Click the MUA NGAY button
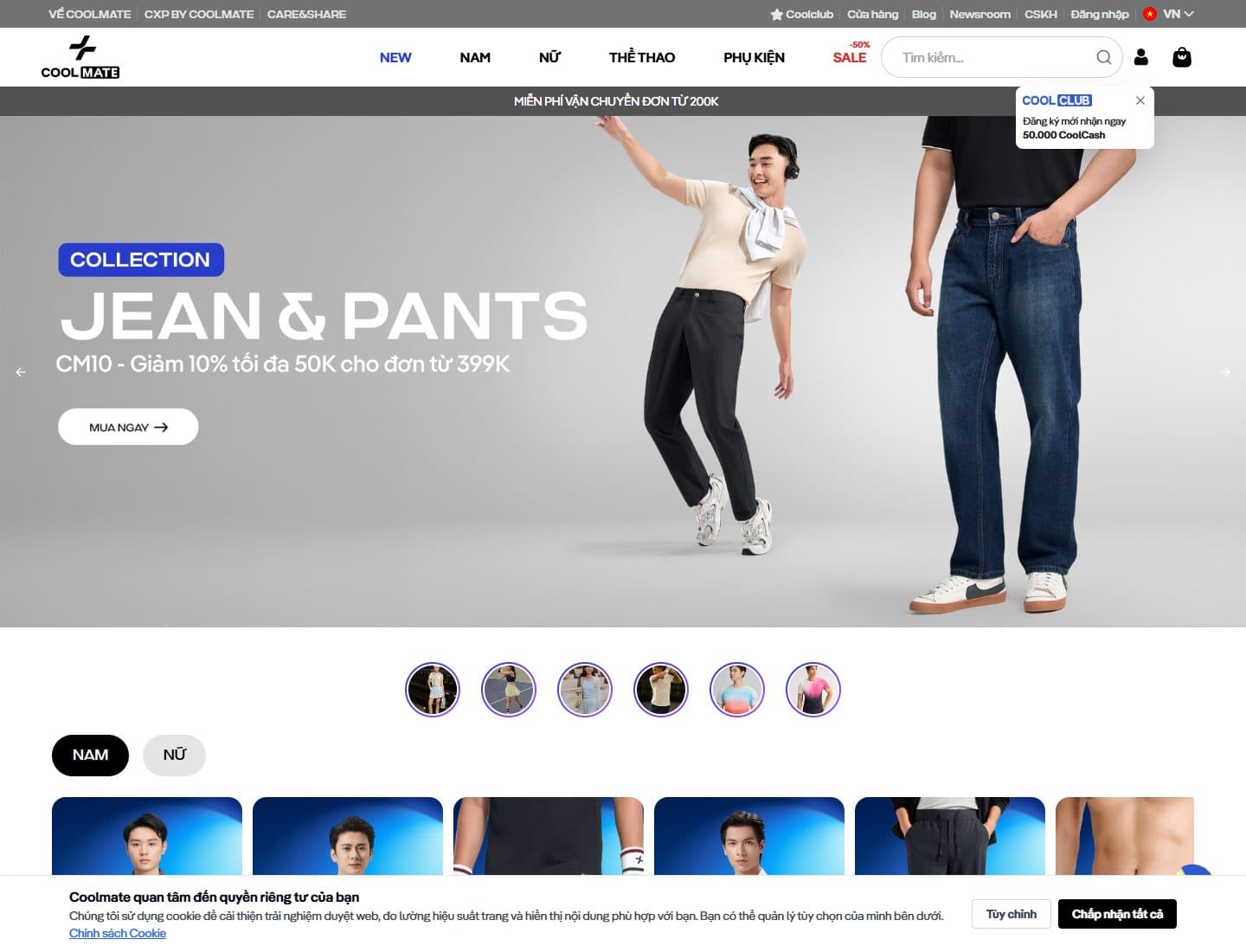1246x952 pixels. (x=128, y=427)
